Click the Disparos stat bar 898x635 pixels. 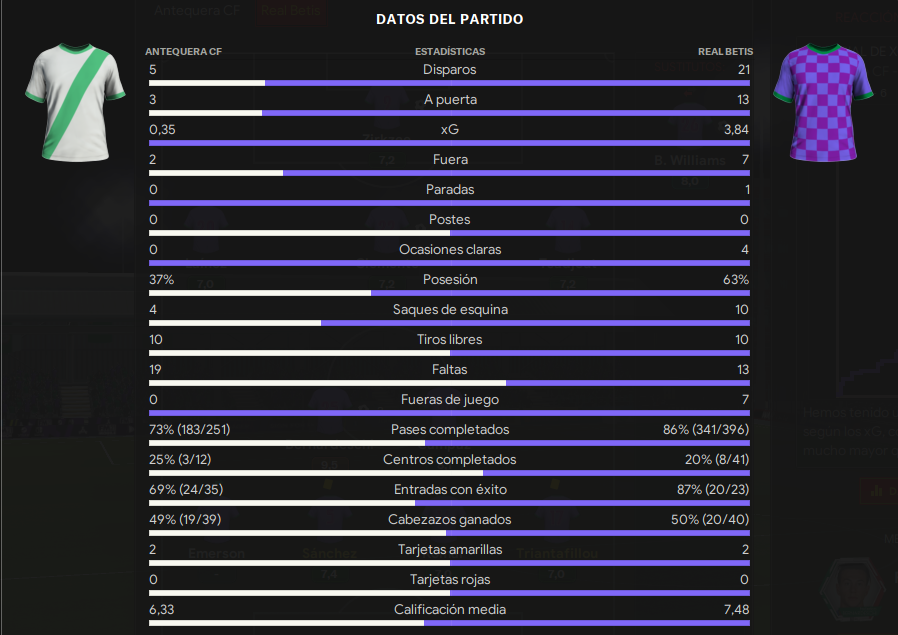coord(449,83)
